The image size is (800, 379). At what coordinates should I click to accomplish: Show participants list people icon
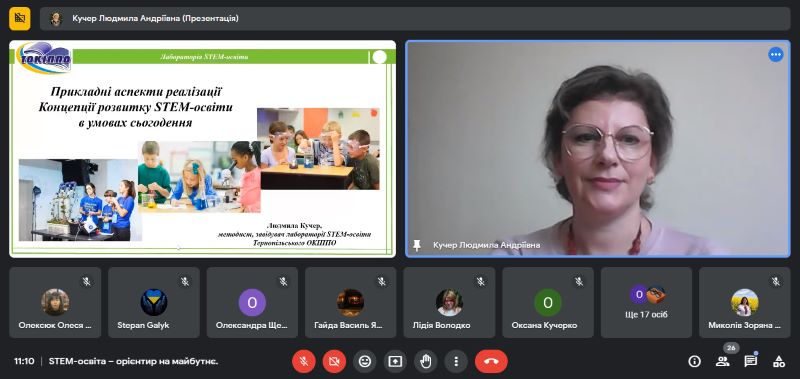722,362
